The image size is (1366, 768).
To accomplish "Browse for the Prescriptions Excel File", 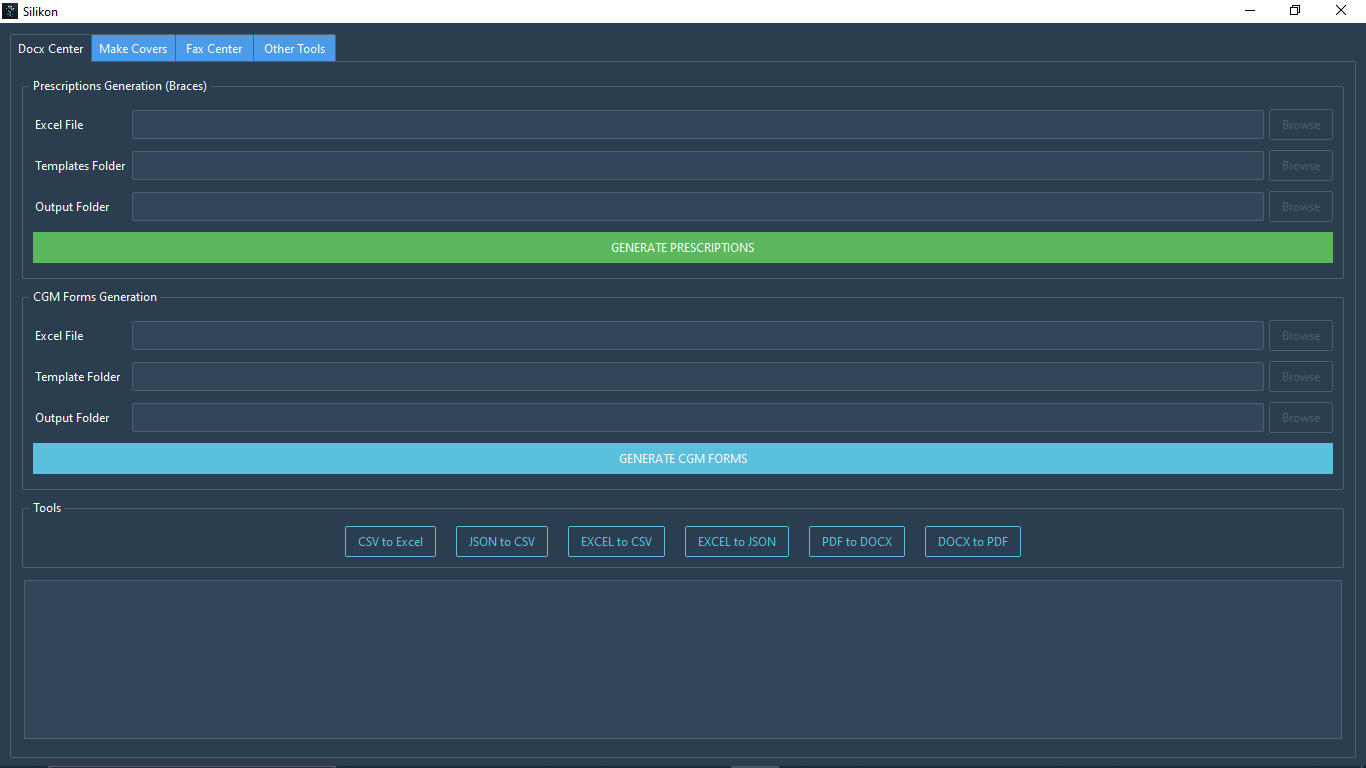I will (x=1301, y=125).
